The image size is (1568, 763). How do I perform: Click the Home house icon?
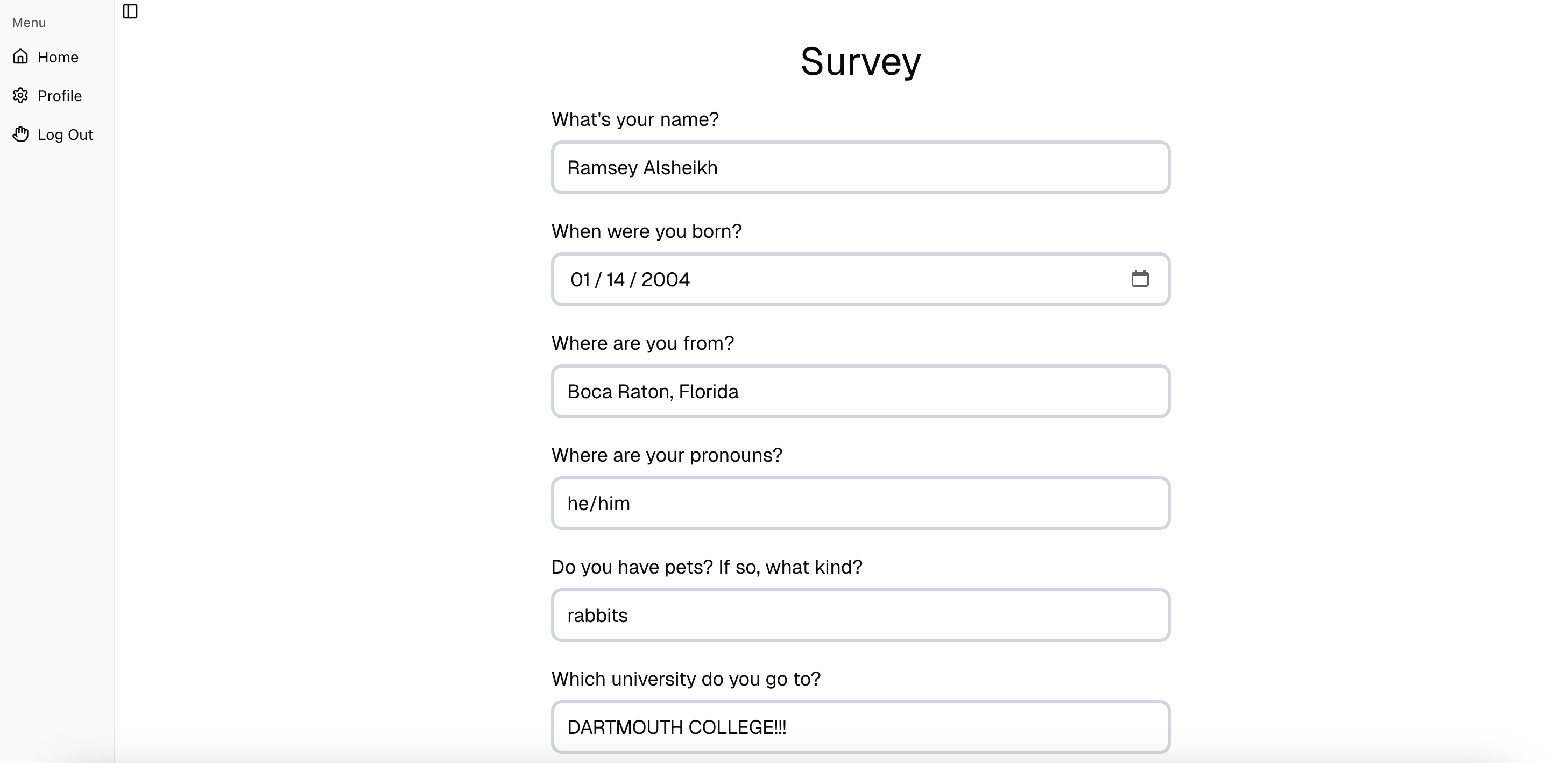pyautogui.click(x=20, y=56)
